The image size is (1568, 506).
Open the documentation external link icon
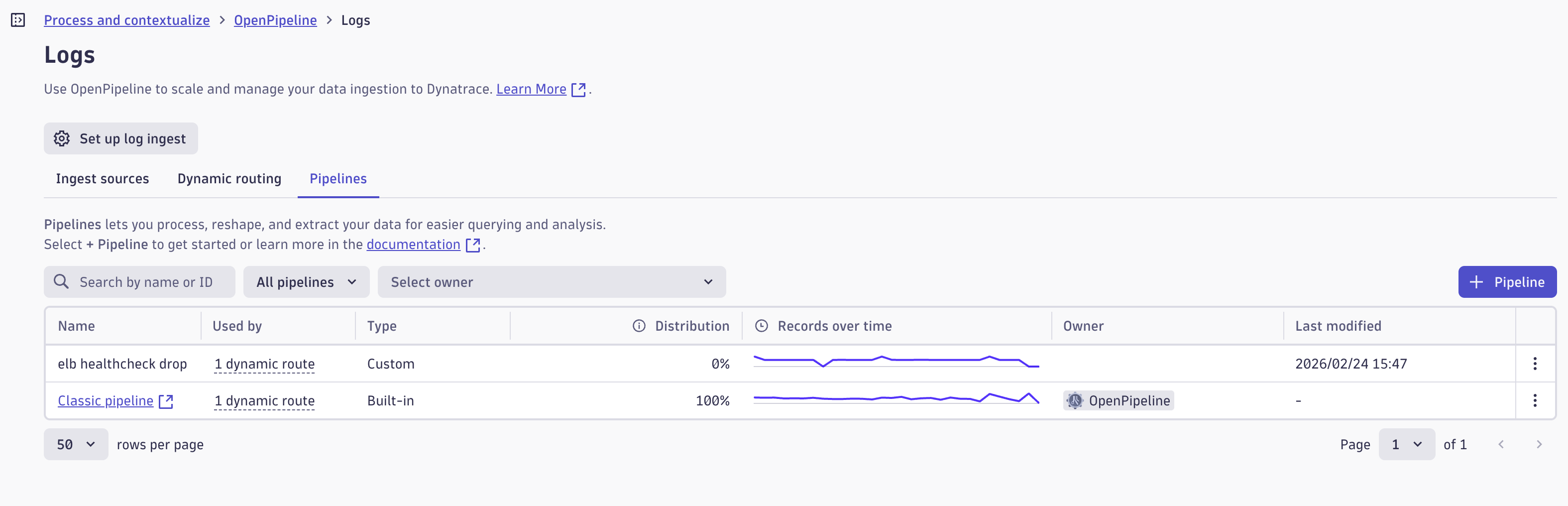point(472,245)
